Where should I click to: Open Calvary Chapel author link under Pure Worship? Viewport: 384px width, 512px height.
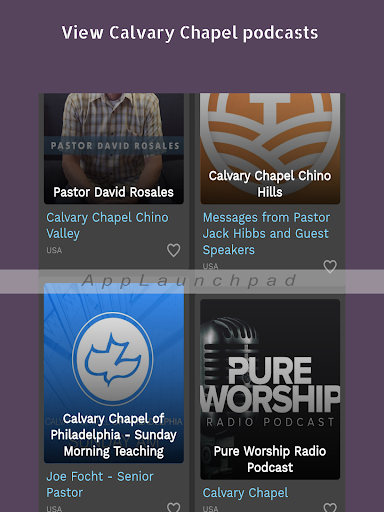pyautogui.click(x=245, y=493)
